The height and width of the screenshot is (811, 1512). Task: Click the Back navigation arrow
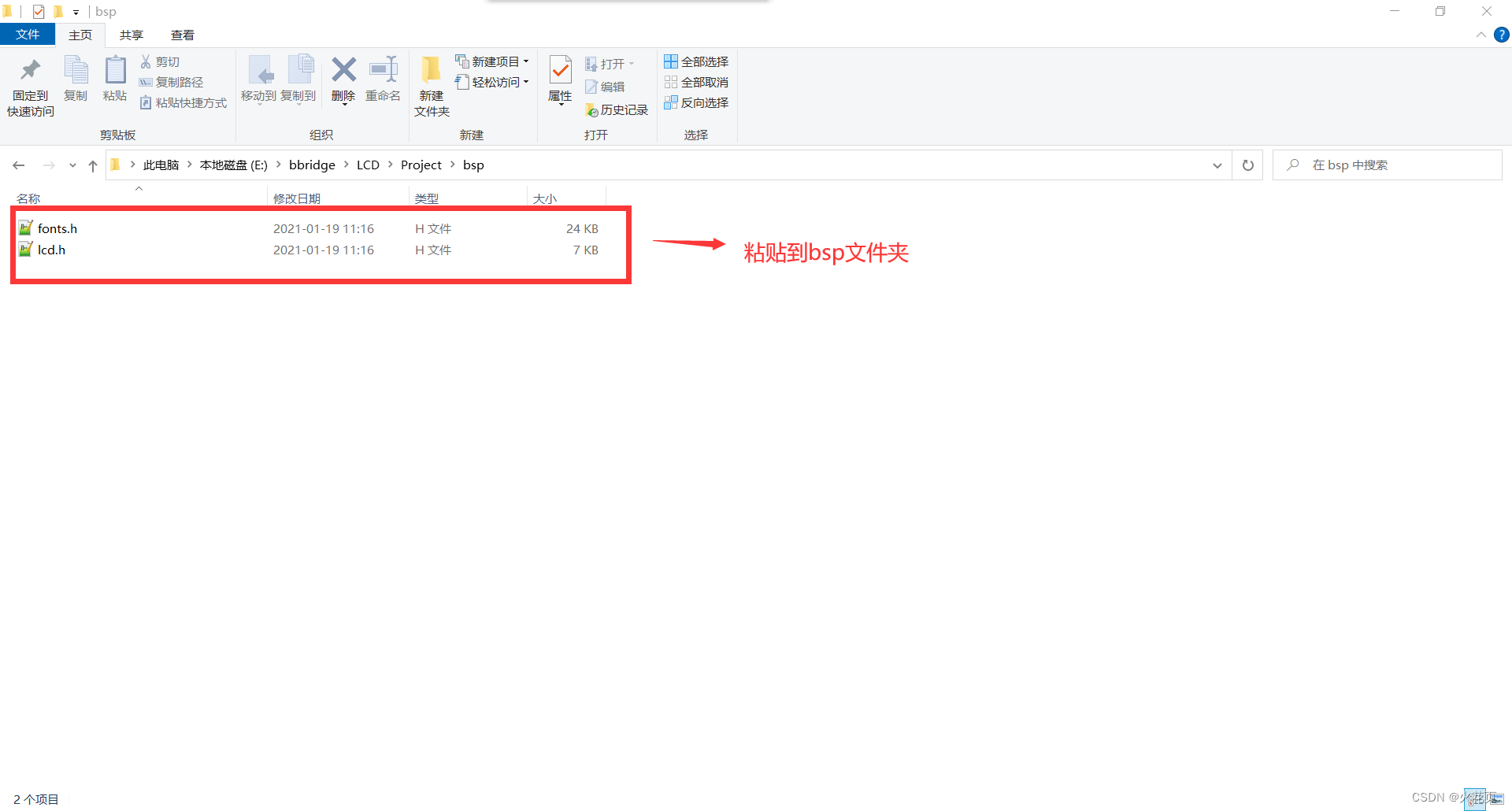point(19,165)
